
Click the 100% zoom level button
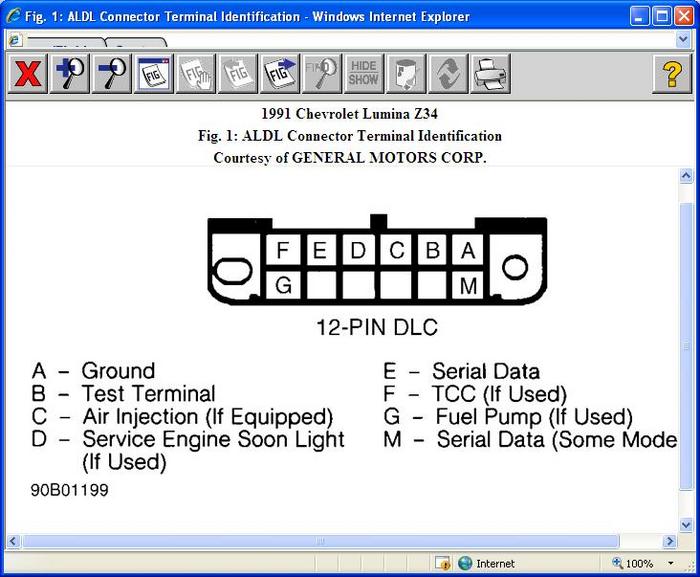click(x=633, y=564)
